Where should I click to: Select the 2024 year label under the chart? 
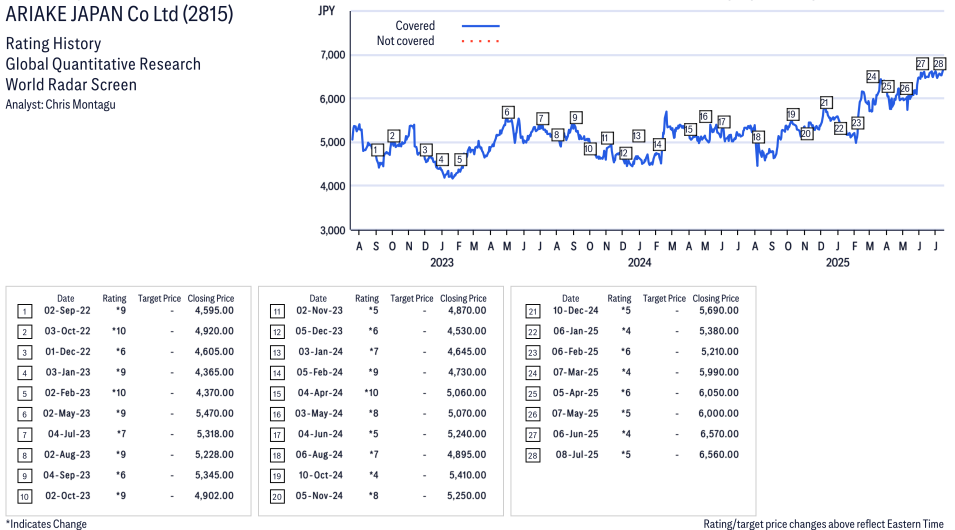[x=640, y=263]
